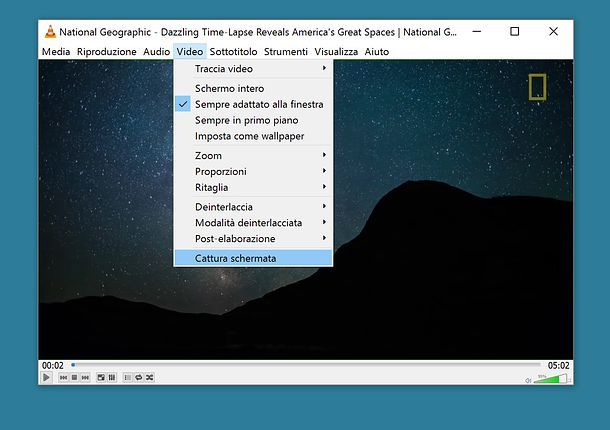610x430 pixels.
Task: Select Schermo intero
Action: (x=253, y=88)
